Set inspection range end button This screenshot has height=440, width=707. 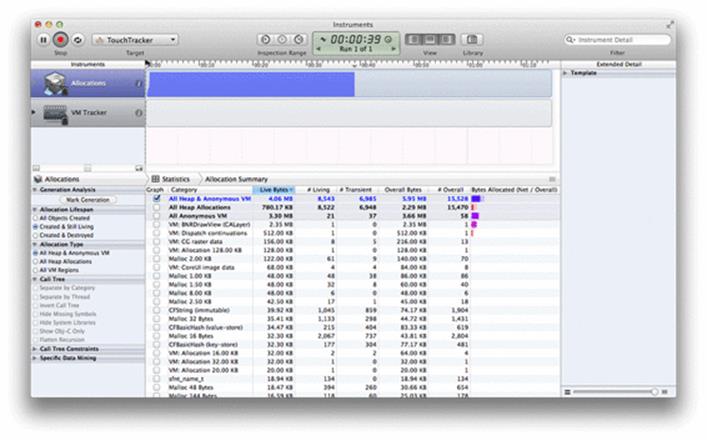tap(298, 40)
